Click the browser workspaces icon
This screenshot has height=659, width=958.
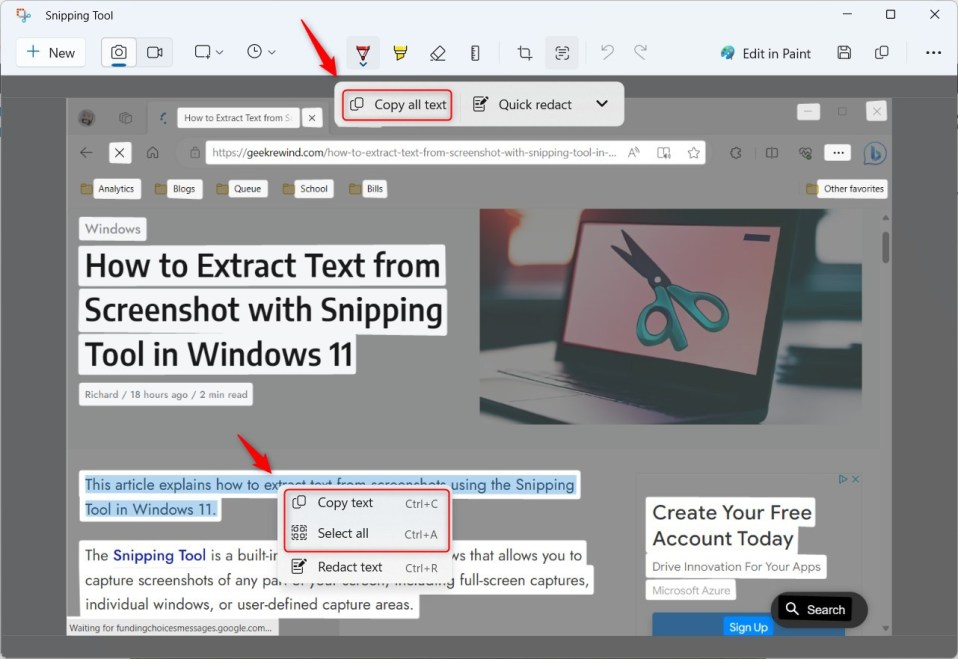click(125, 117)
